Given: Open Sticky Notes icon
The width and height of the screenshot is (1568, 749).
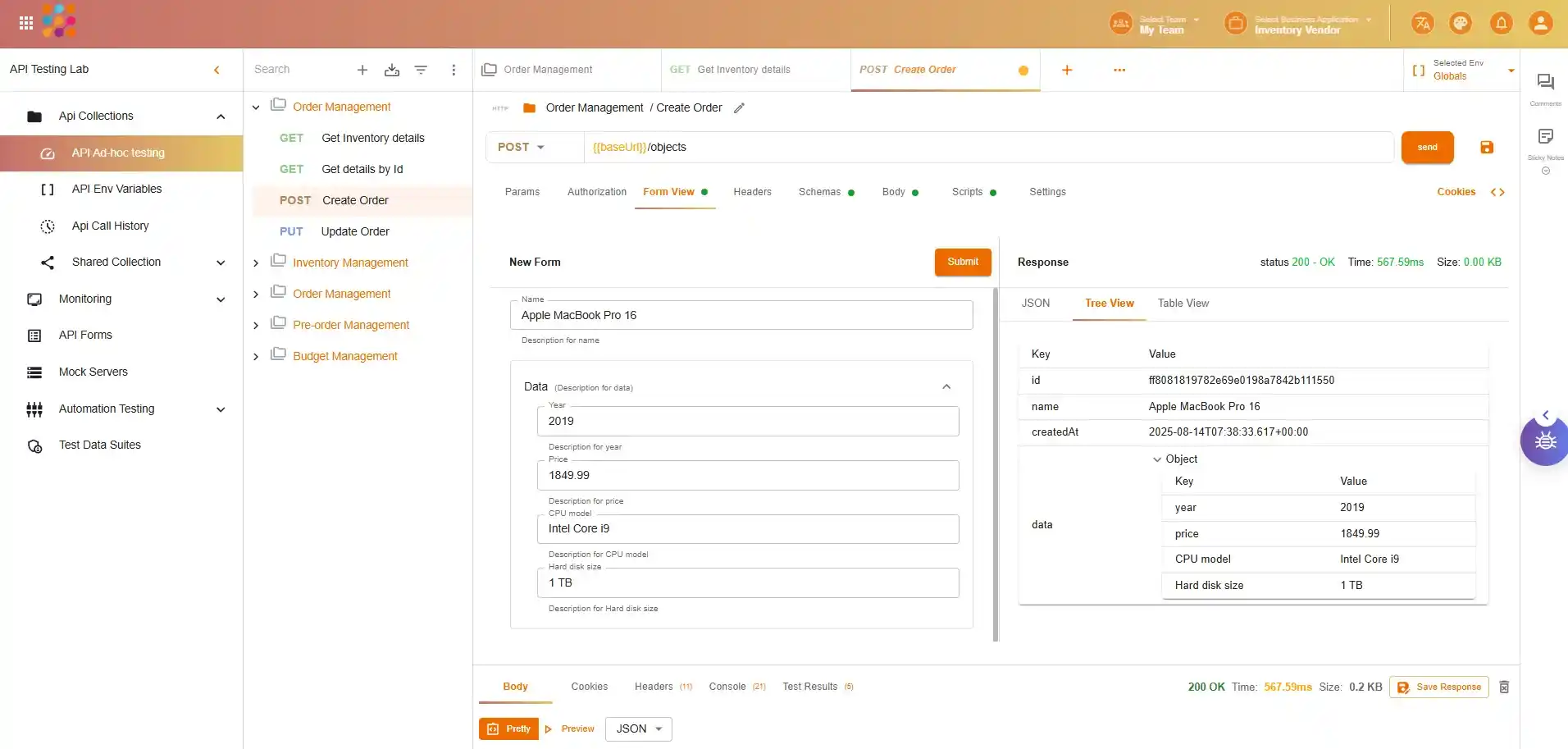Looking at the screenshot, I should (1545, 136).
